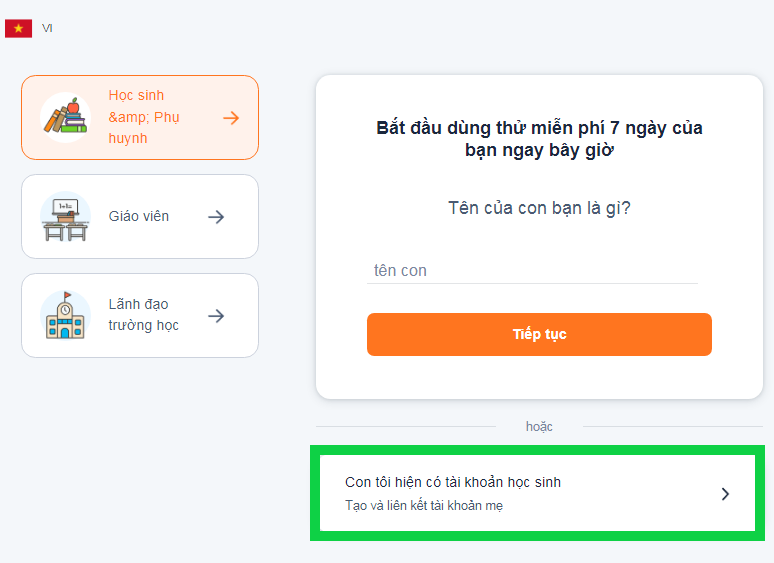Click the books and apple icon

pyautogui.click(x=65, y=117)
